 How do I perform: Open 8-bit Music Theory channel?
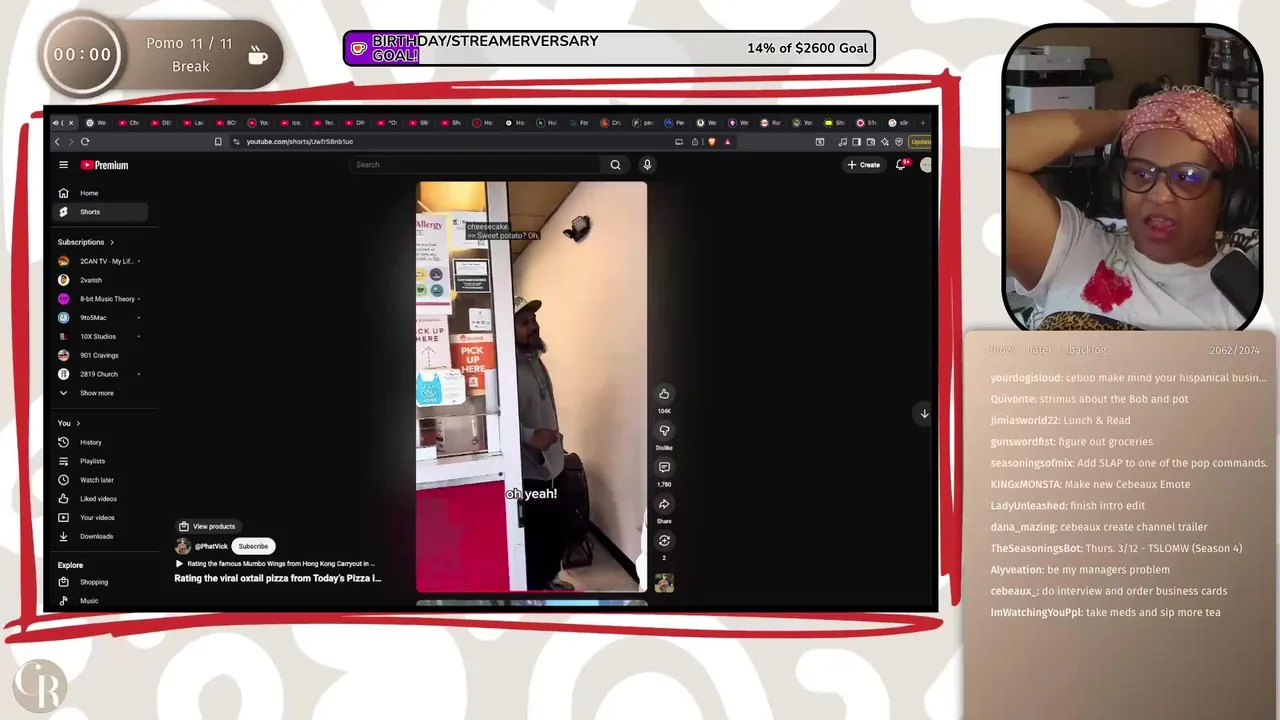102,299
